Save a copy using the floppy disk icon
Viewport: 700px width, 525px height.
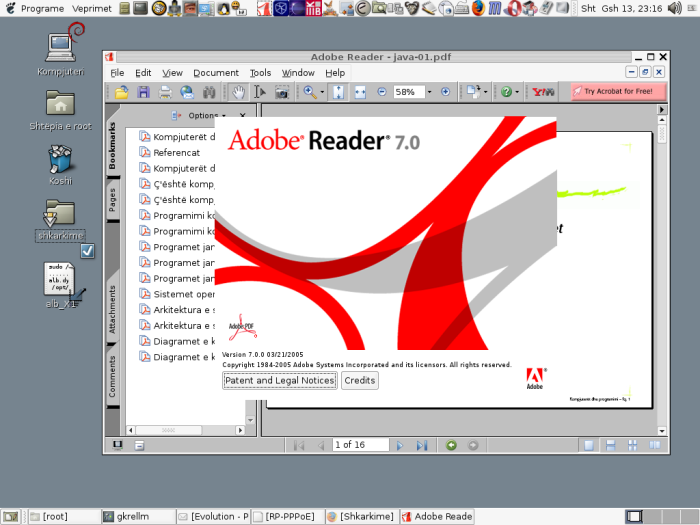tap(143, 92)
